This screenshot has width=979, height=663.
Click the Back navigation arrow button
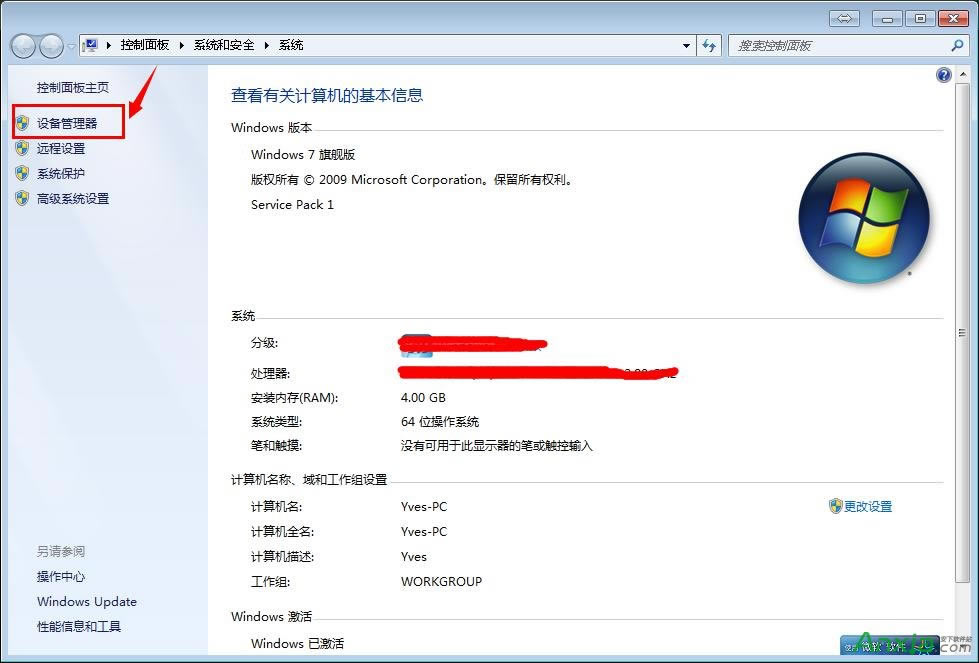(x=23, y=46)
